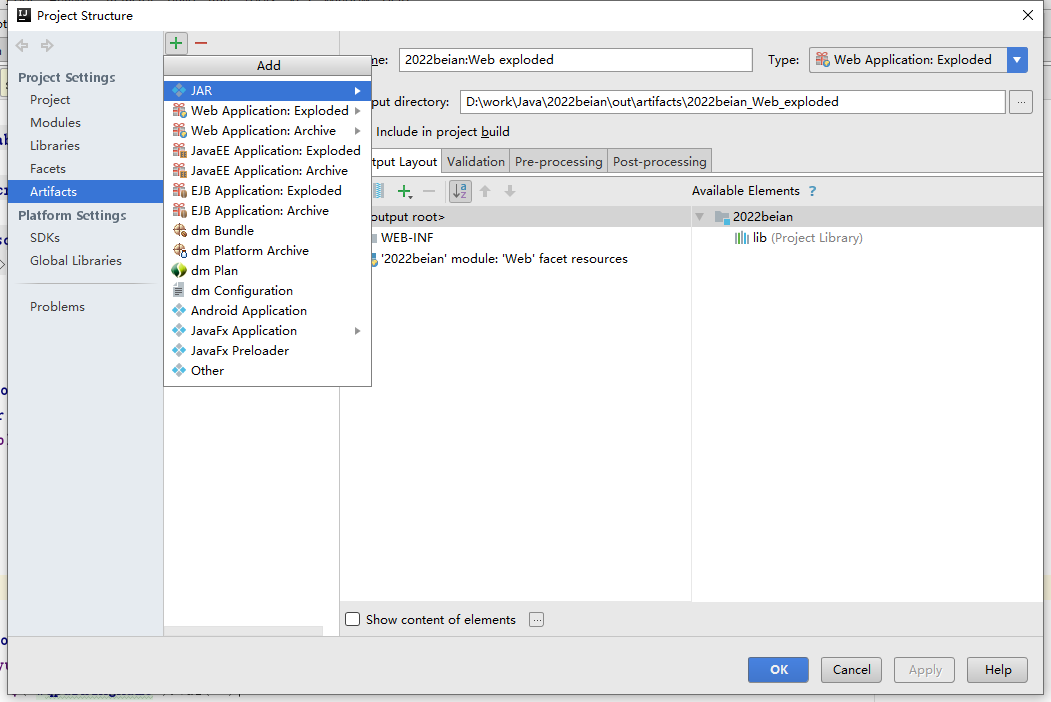This screenshot has height=702, width=1051.
Task: Click the ellipsis icon beside Show content of elements
Action: pyautogui.click(x=537, y=620)
